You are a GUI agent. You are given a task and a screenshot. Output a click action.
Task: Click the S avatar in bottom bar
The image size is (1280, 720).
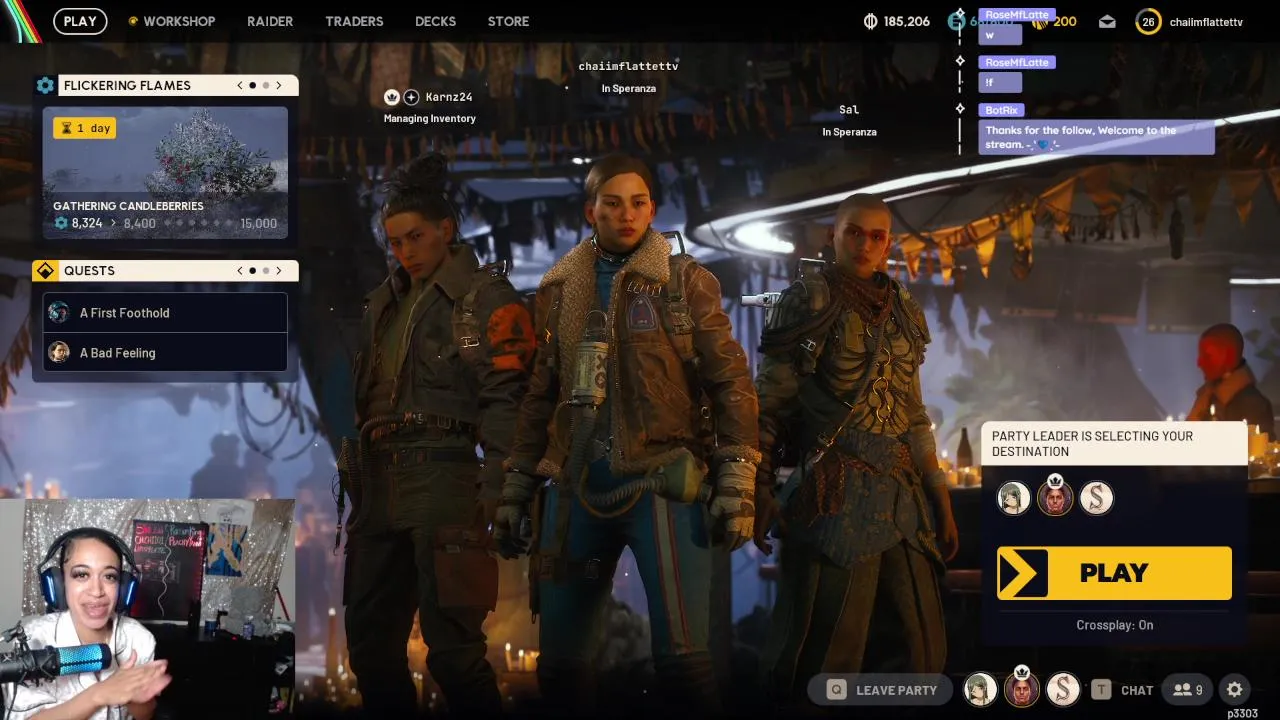point(1063,689)
